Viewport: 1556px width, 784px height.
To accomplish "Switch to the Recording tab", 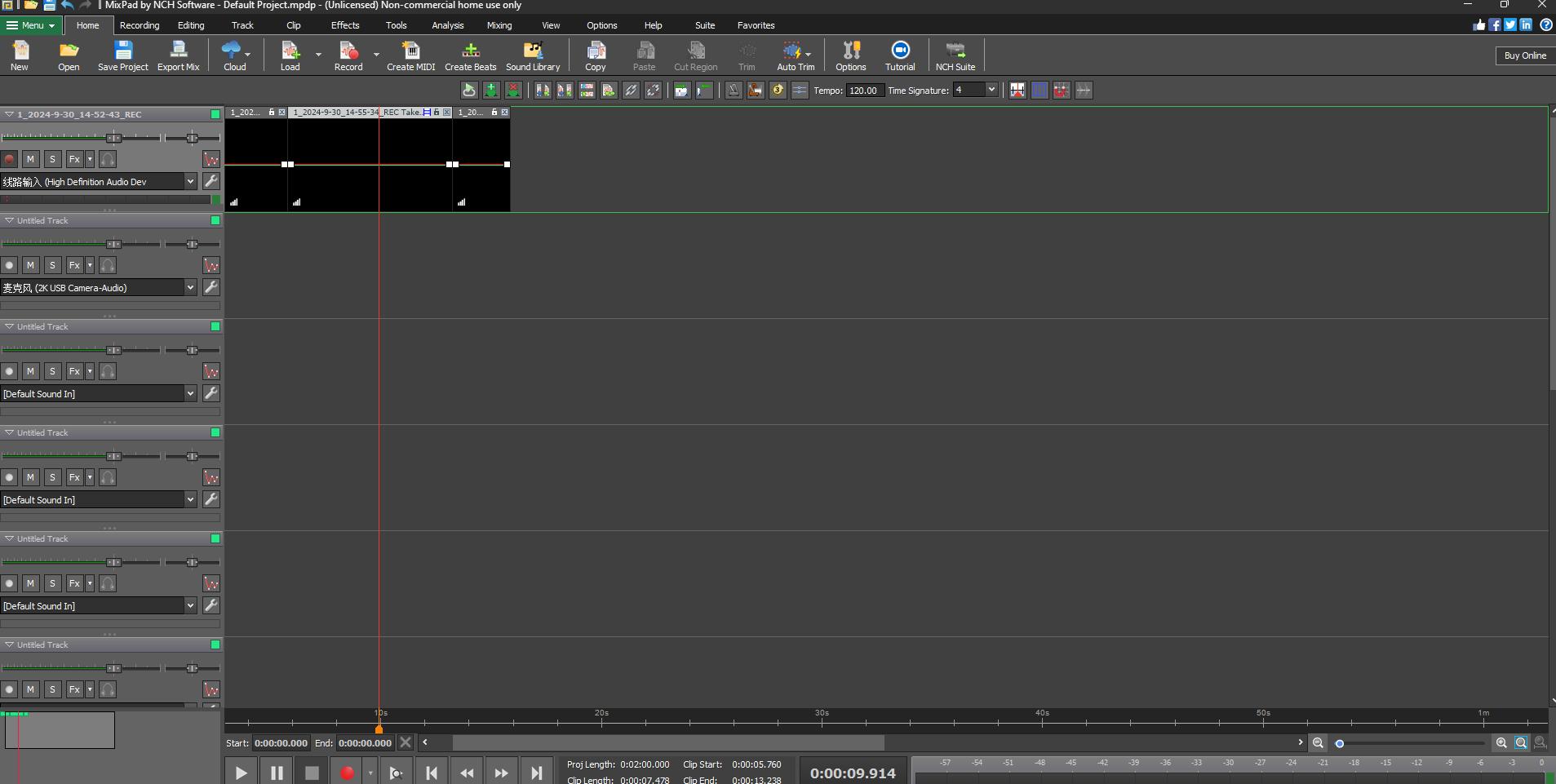I will [140, 25].
